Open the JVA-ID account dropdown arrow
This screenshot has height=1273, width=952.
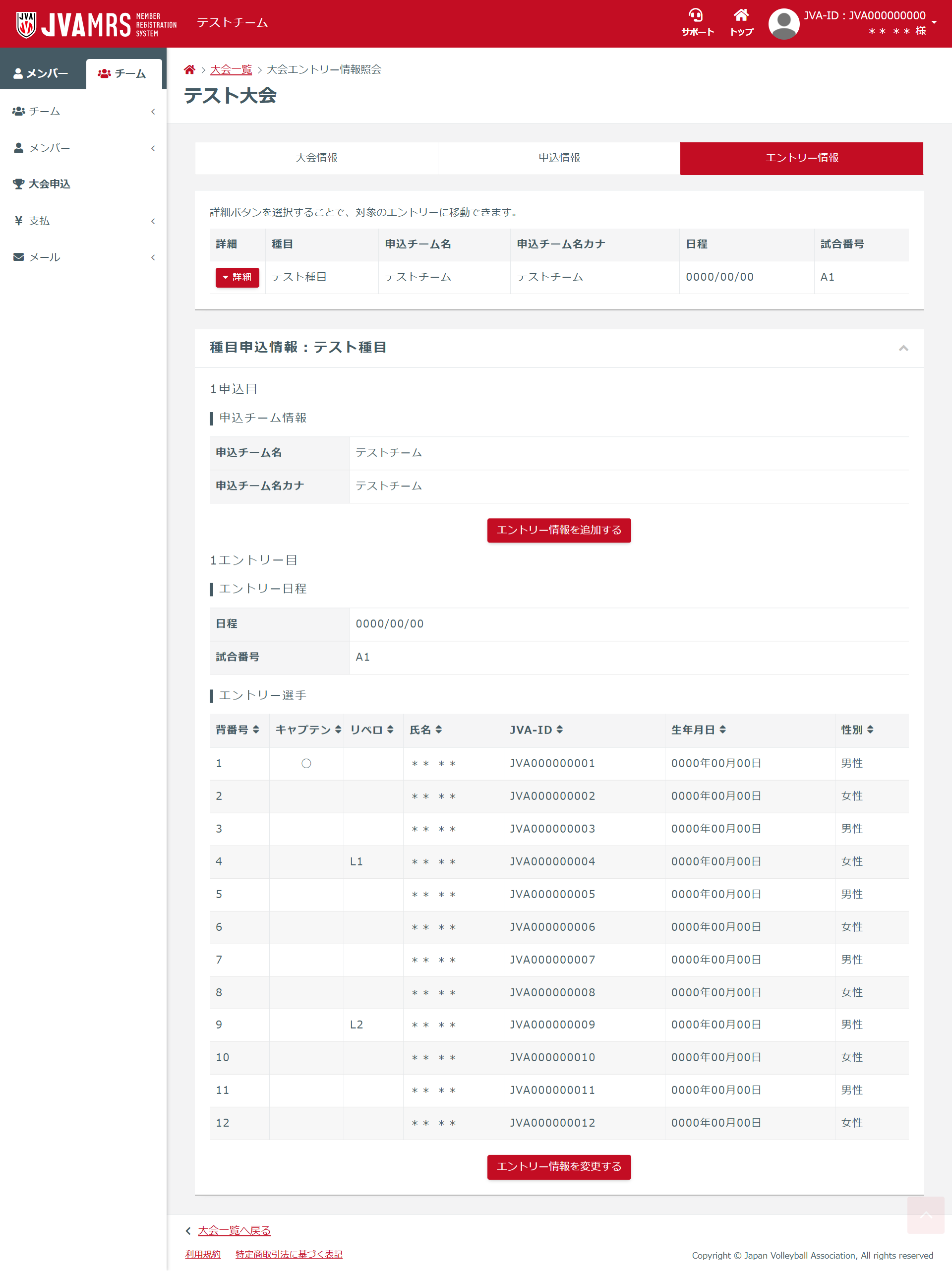(x=934, y=22)
